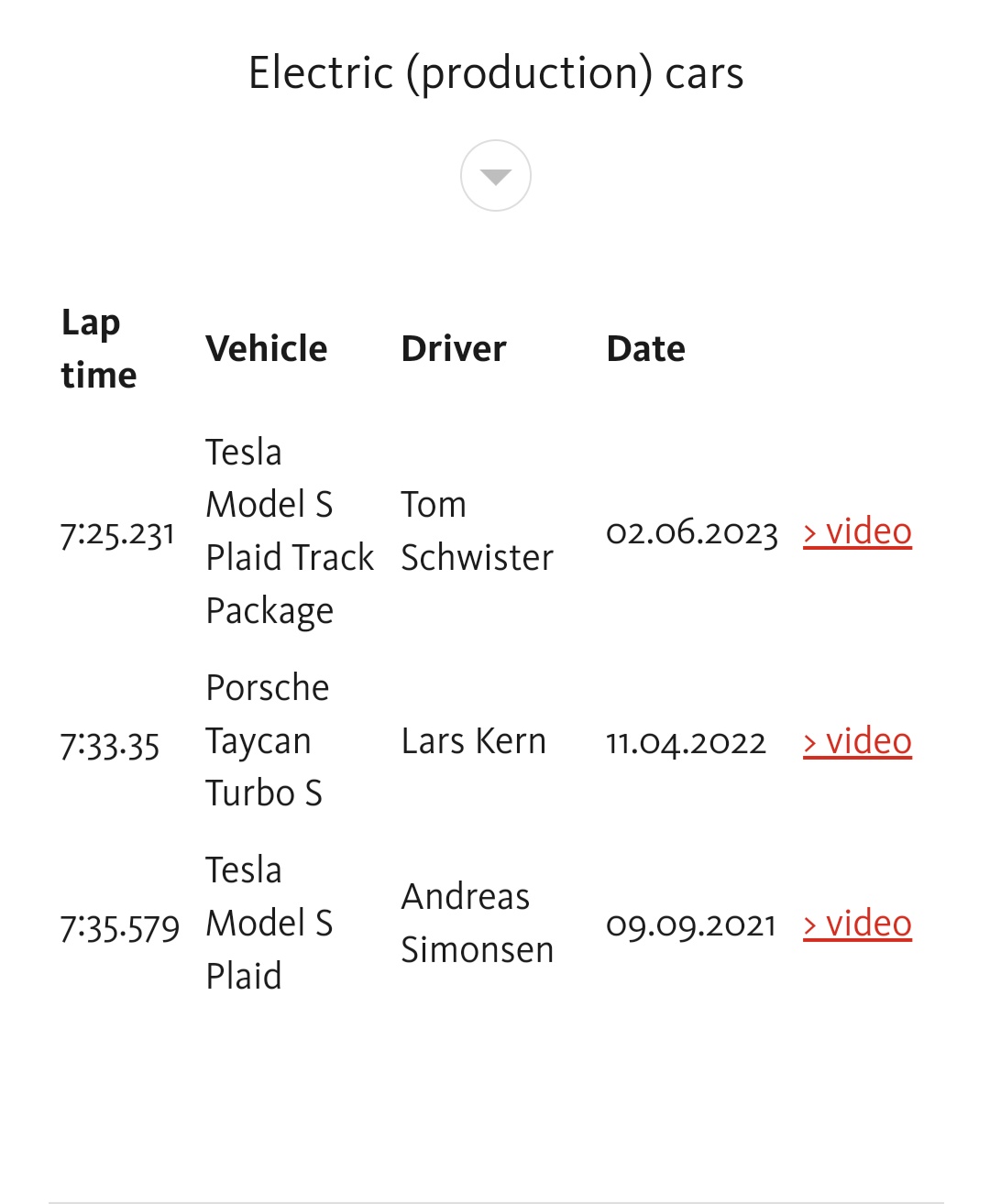Click the date 11.04.2022

(x=686, y=742)
